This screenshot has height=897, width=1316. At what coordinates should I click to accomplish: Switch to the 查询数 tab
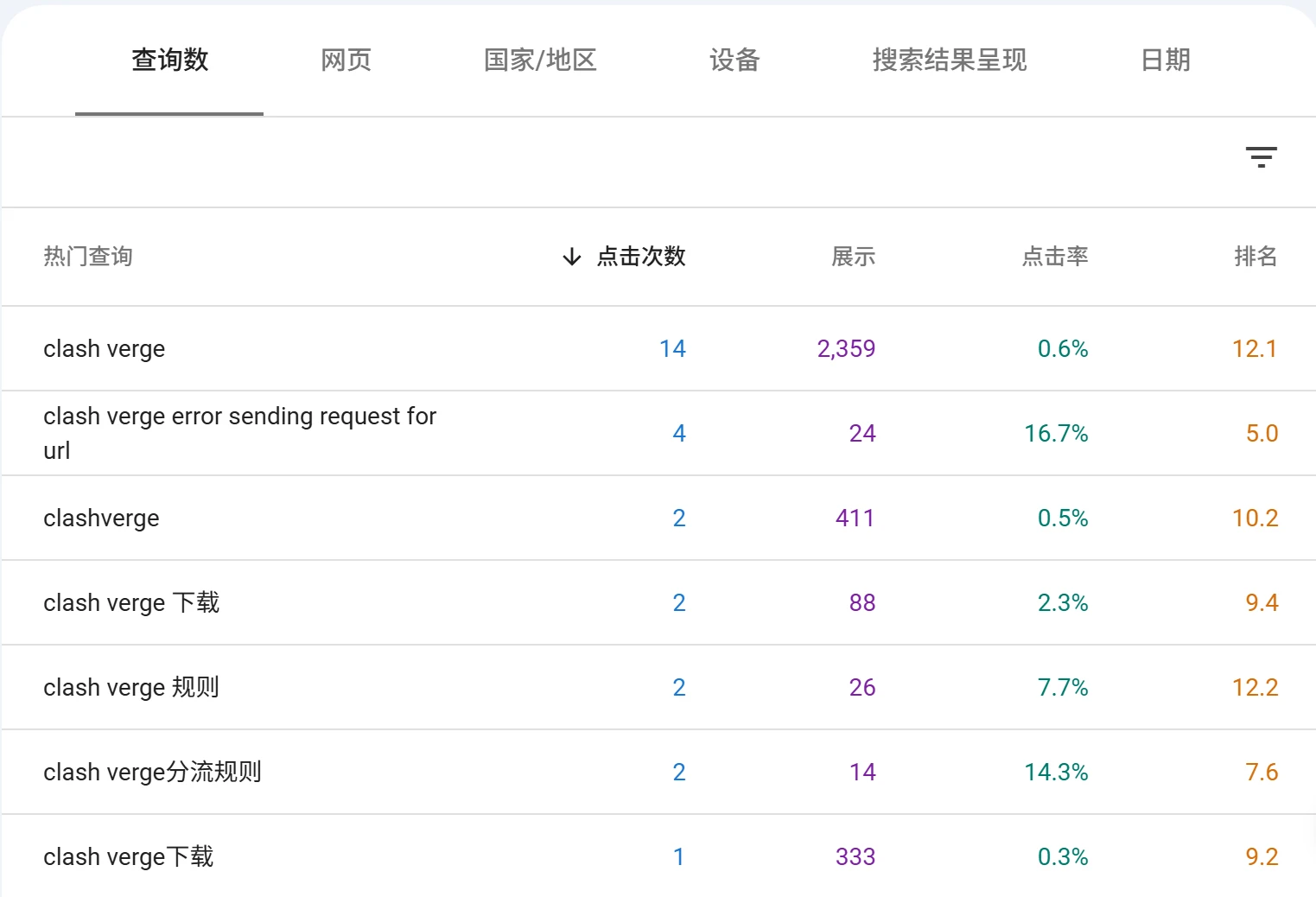tap(169, 60)
